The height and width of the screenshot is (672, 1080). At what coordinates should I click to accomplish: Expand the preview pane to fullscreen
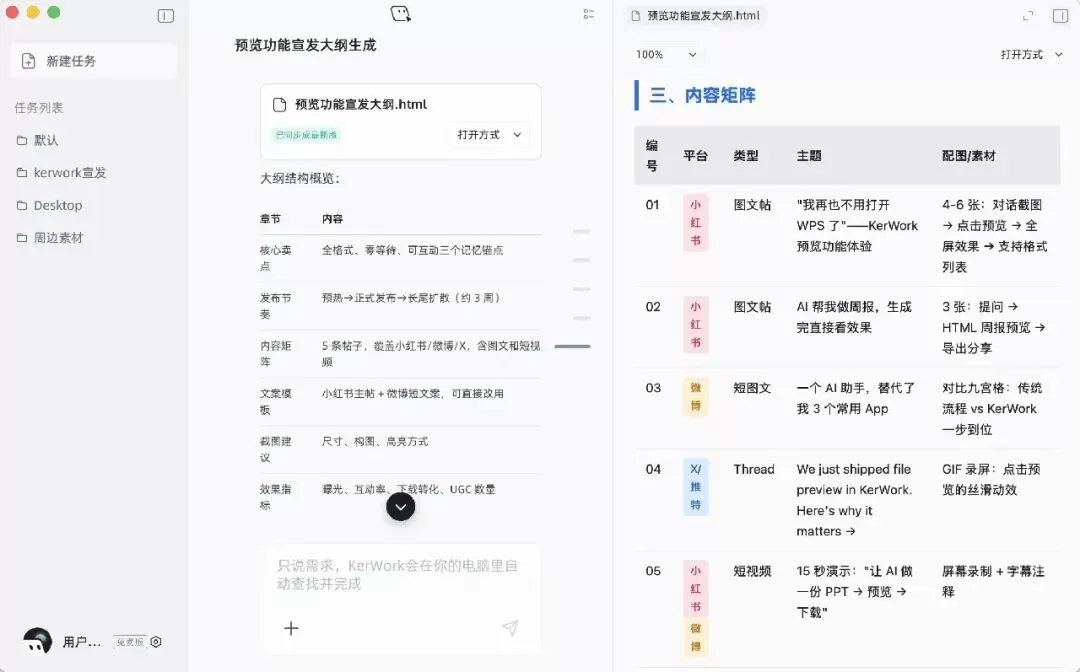tap(1028, 15)
